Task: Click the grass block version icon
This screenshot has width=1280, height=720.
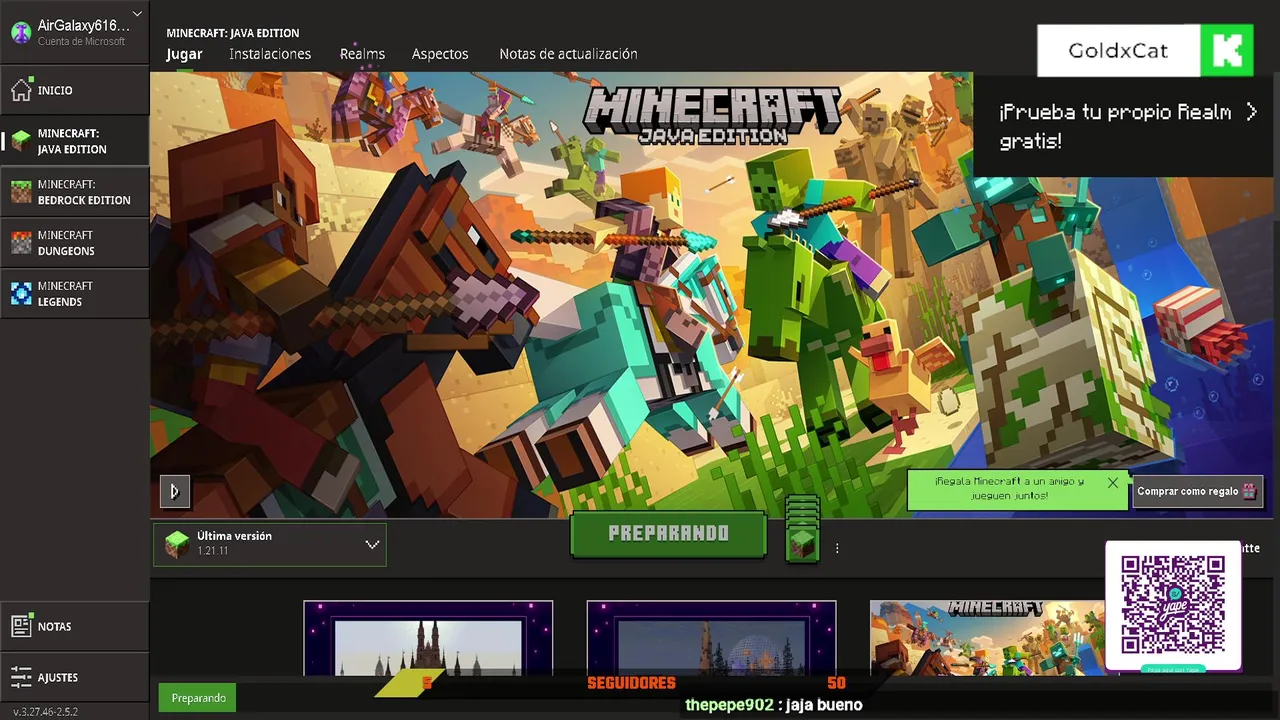Action: pos(177,544)
